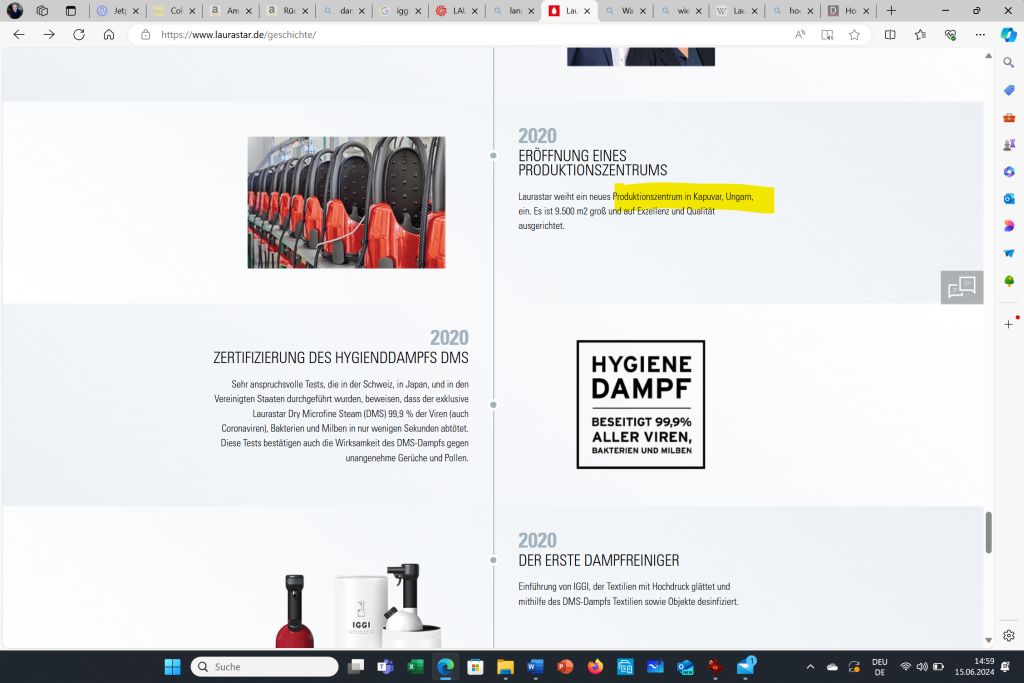
Task: Click the chat widget on the page
Action: pos(961,288)
